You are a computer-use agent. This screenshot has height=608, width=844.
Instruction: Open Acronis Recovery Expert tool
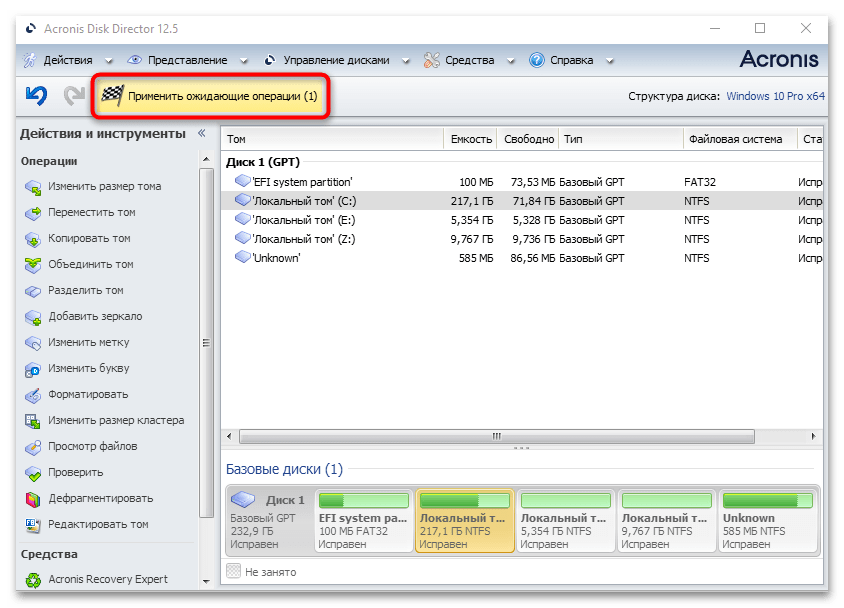[108, 579]
